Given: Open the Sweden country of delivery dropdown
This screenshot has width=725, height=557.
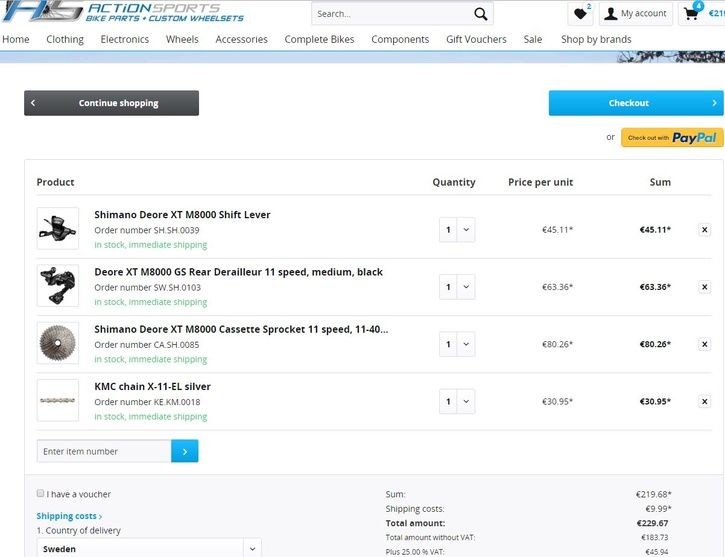Looking at the screenshot, I should click(x=149, y=548).
